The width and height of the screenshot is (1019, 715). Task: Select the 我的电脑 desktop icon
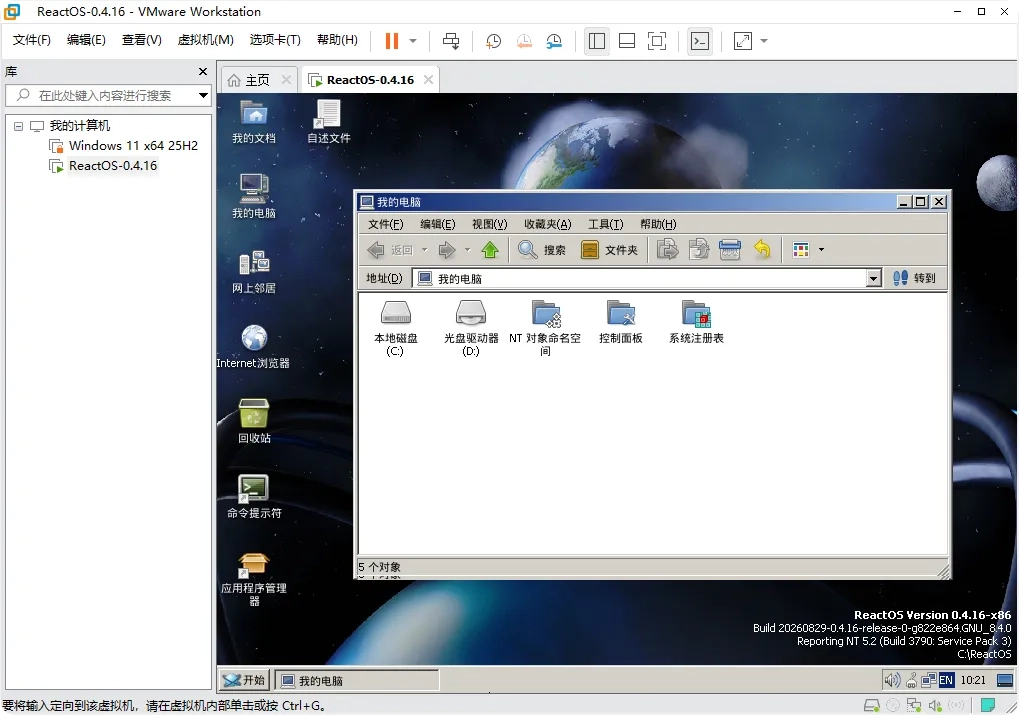click(x=254, y=196)
